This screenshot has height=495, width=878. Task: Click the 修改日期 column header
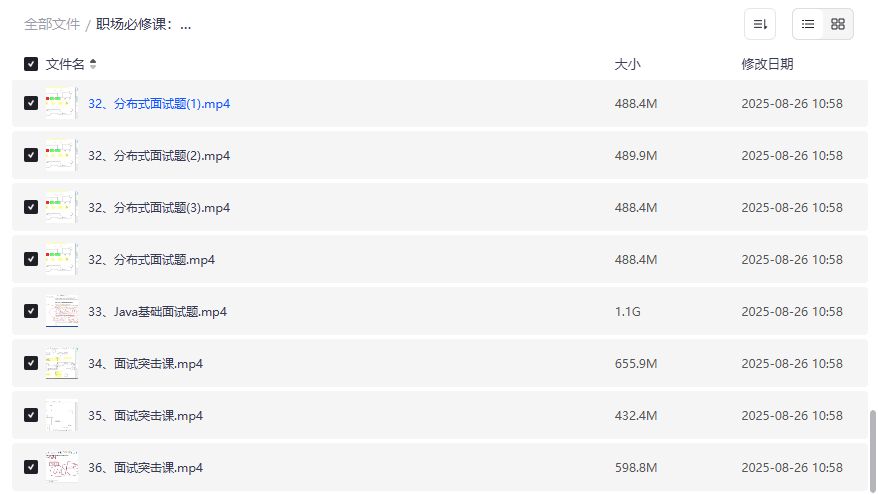[767, 64]
